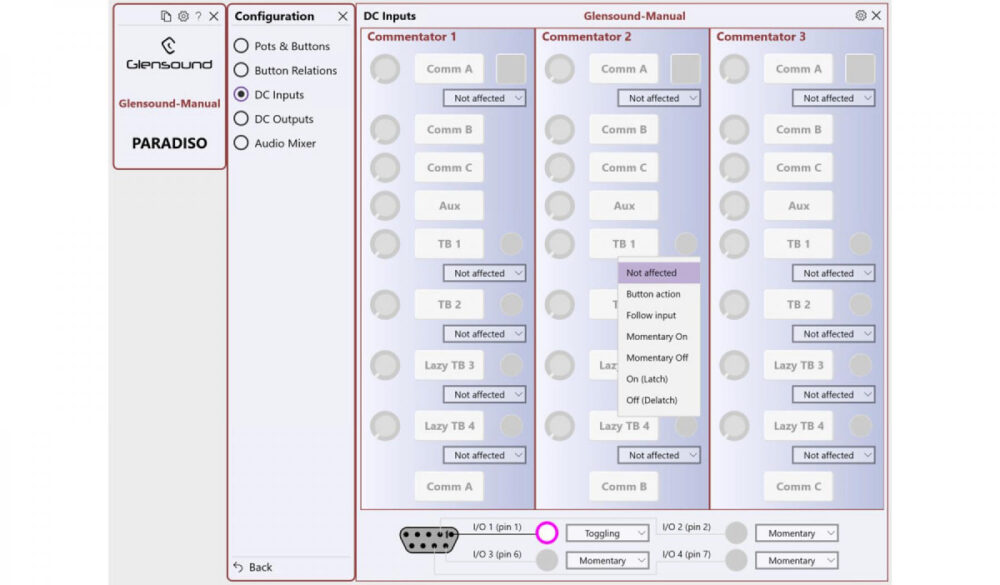Screen dimensions: 1000x585
Task: Select the DC Outputs radio button
Action: 241,119
